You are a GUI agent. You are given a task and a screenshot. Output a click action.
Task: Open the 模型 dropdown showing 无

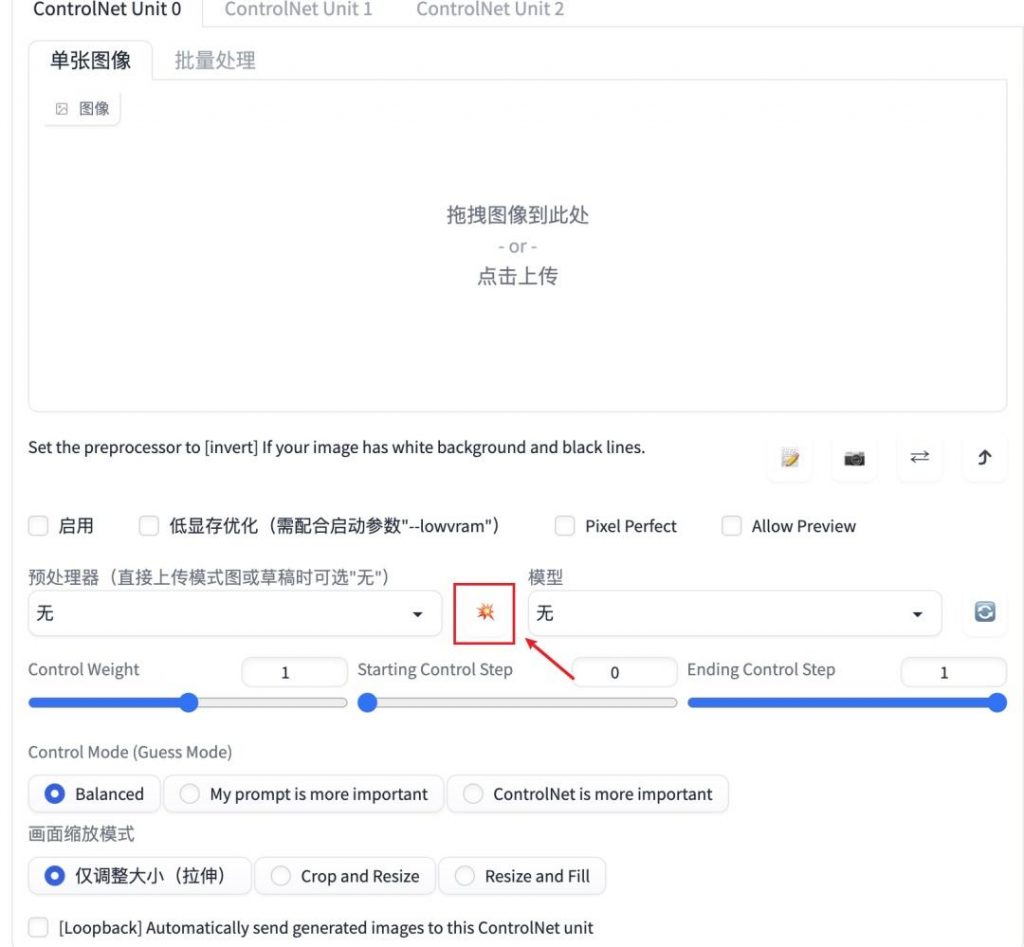click(x=734, y=613)
